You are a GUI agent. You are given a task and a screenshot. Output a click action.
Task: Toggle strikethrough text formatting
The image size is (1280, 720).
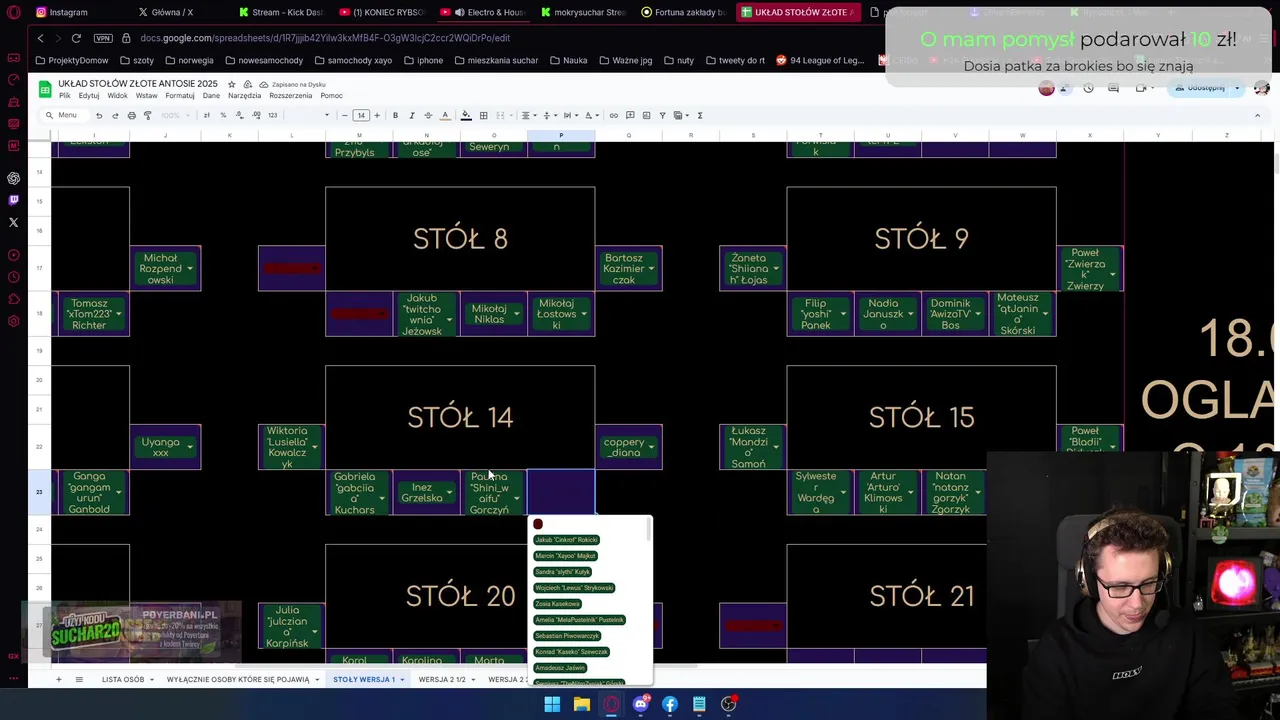(428, 115)
